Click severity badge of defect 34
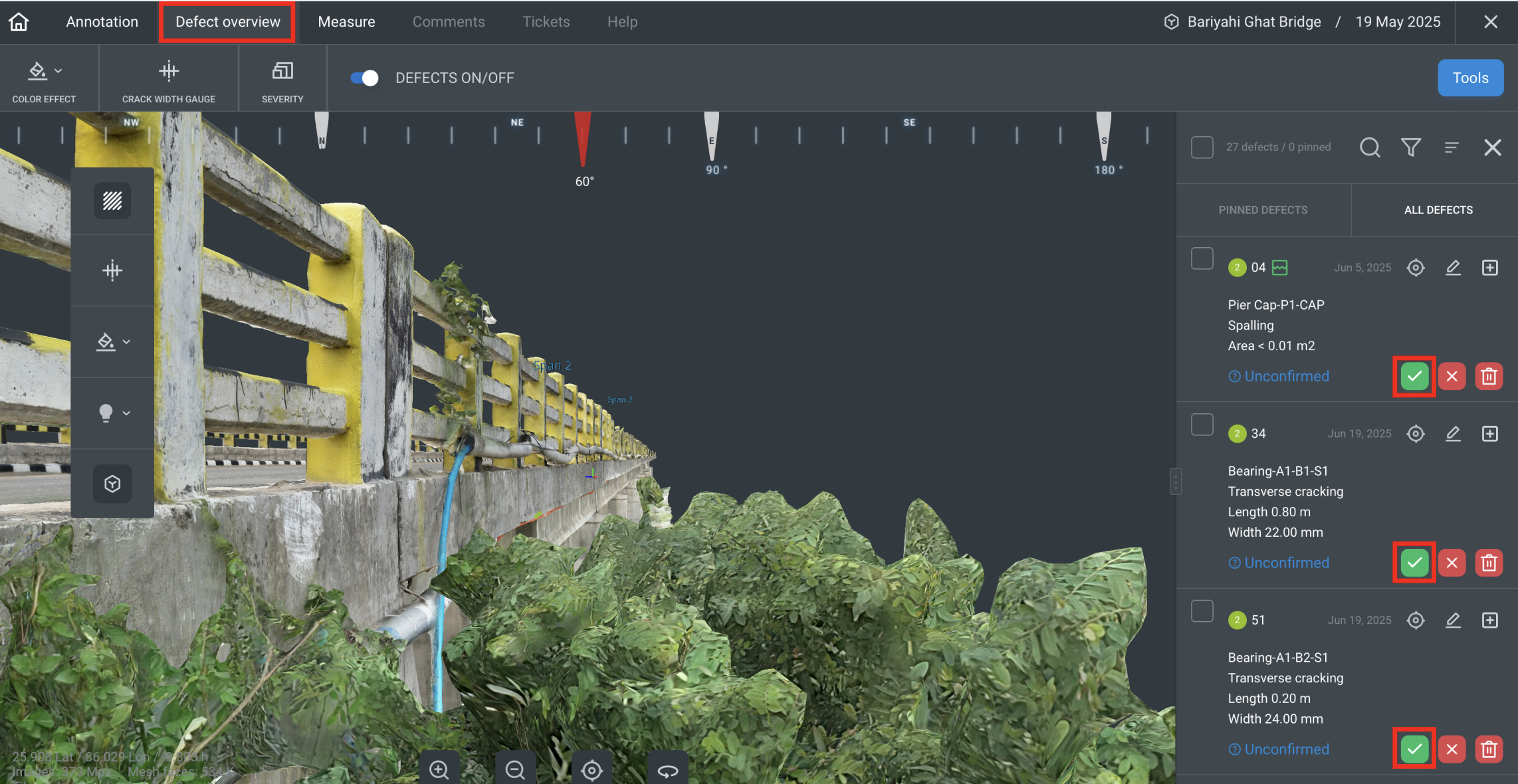 pyautogui.click(x=1237, y=433)
